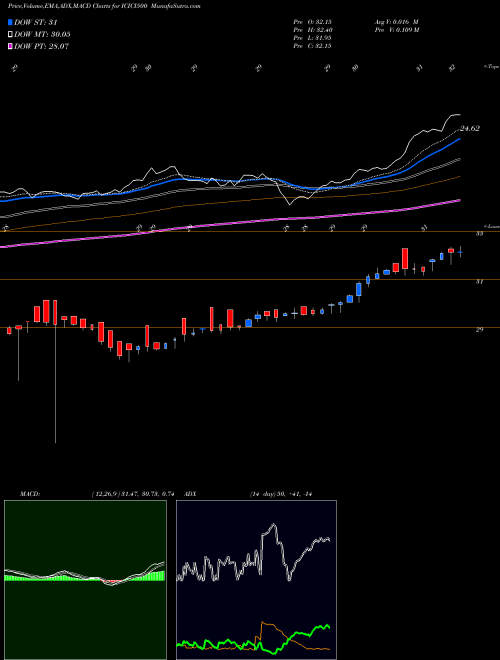Click the tall red candle near the 33 level
The width and height of the screenshot is (500, 660).
click(x=405, y=258)
